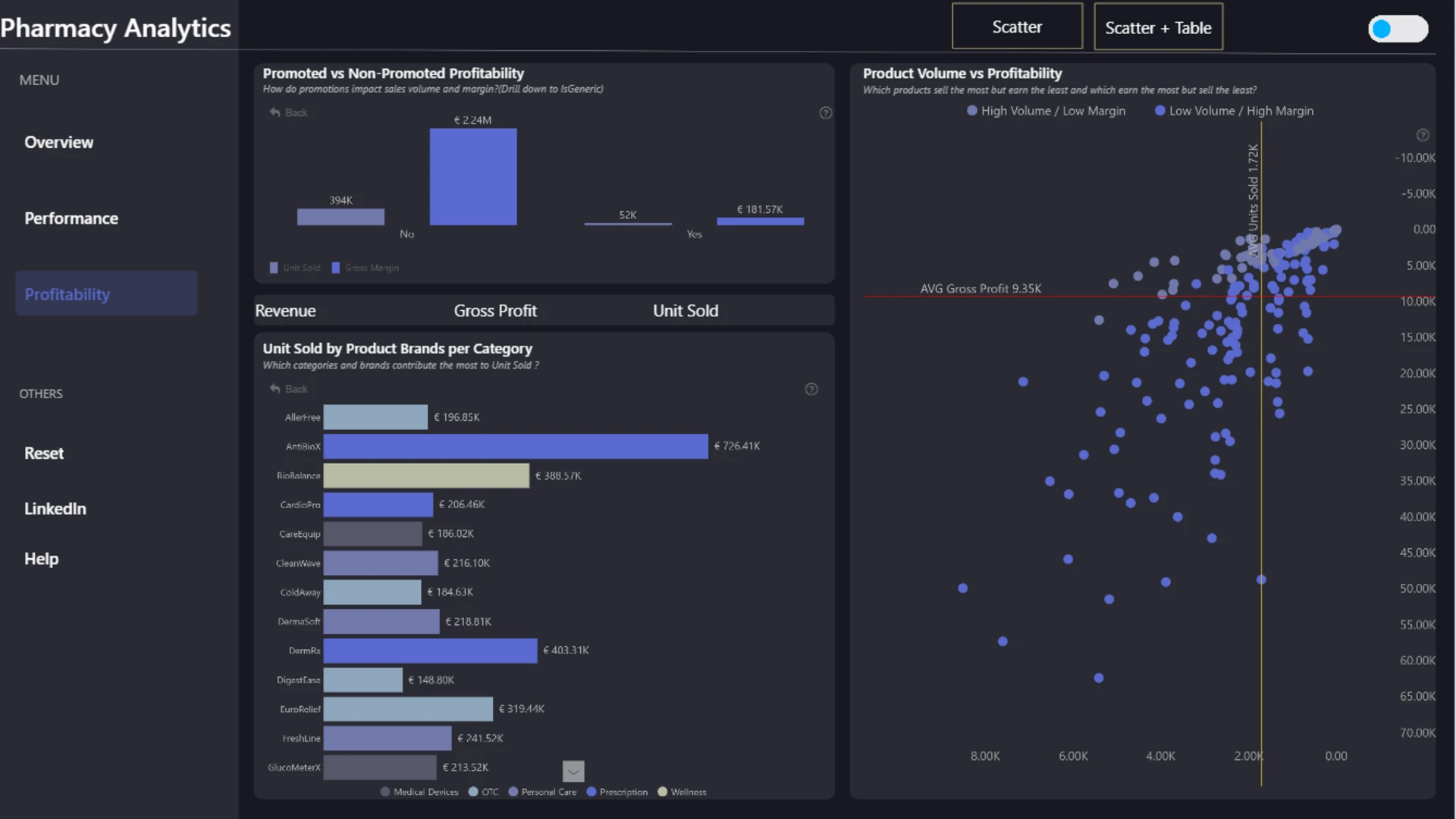Image resolution: width=1456 pixels, height=819 pixels.
Task: Click Medical Devices legend marker
Action: pos(385,792)
